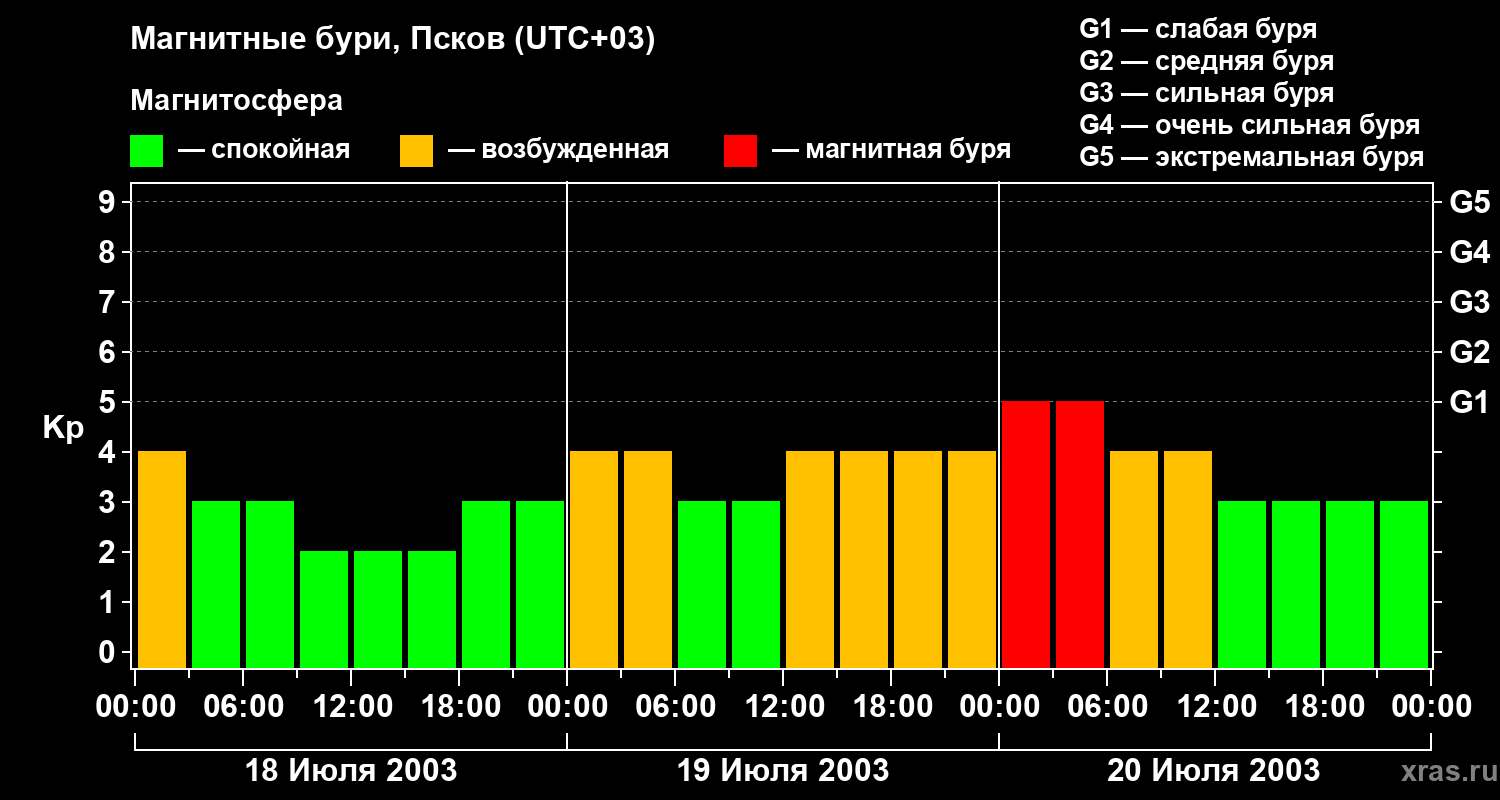Image resolution: width=1500 pixels, height=800 pixels.
Task: Click the 12:00 time label for 18 July
Action: (x=351, y=707)
